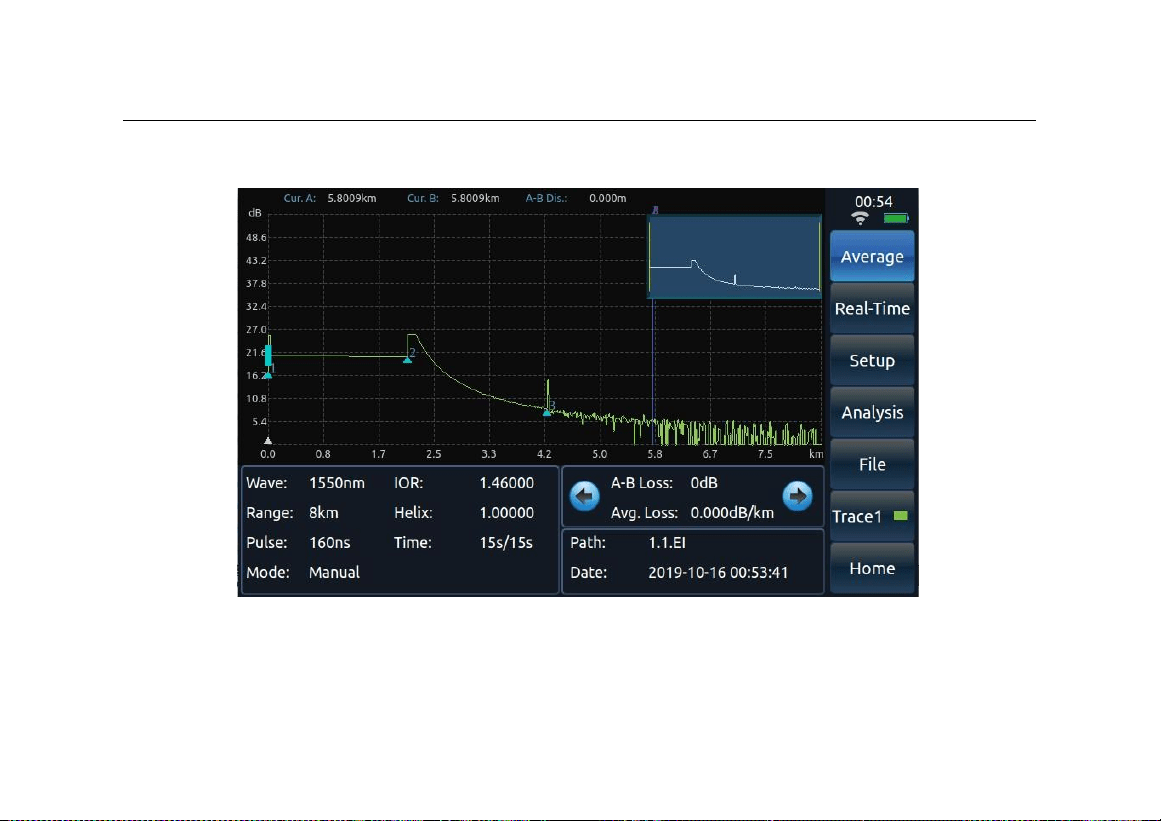Viewport: 1161px width, 821px height.
Task: Click the trace overview thumbnail
Action: pos(735,256)
